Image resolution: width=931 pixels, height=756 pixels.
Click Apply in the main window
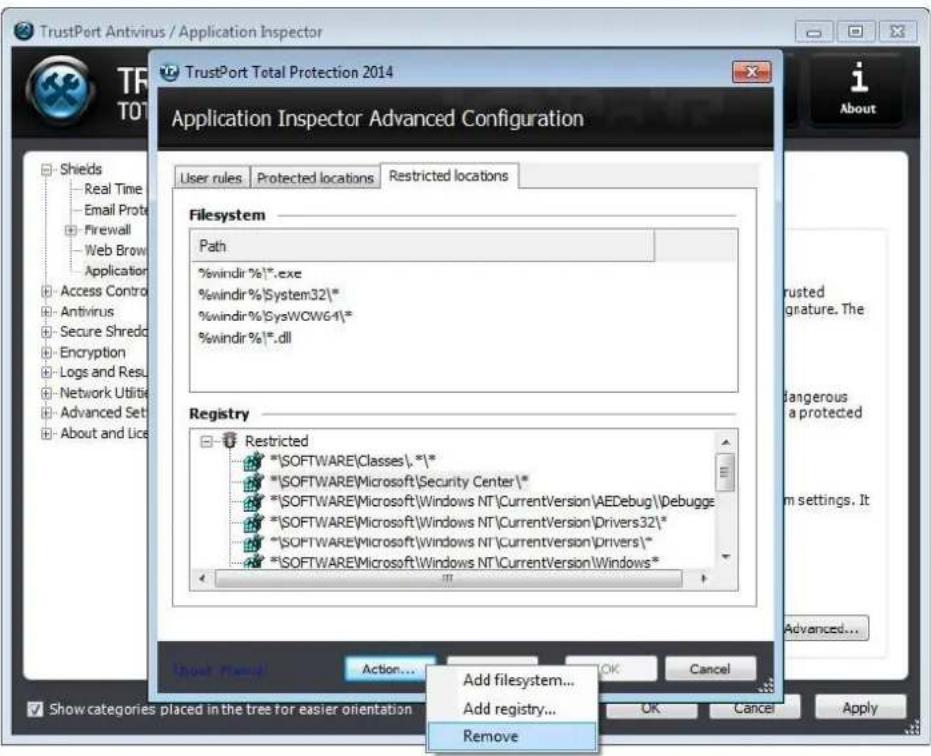[x=860, y=708]
